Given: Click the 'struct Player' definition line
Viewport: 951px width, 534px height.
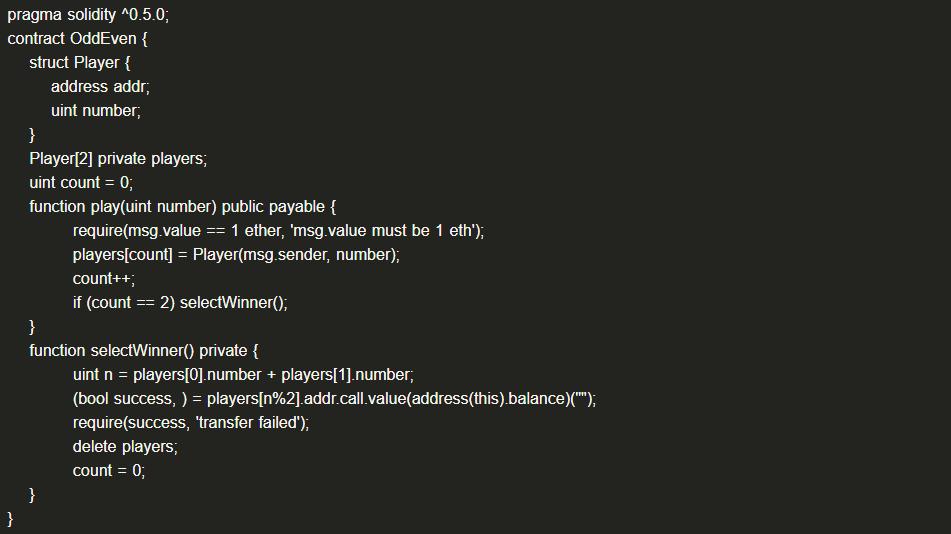Looking at the screenshot, I should 80,63.
